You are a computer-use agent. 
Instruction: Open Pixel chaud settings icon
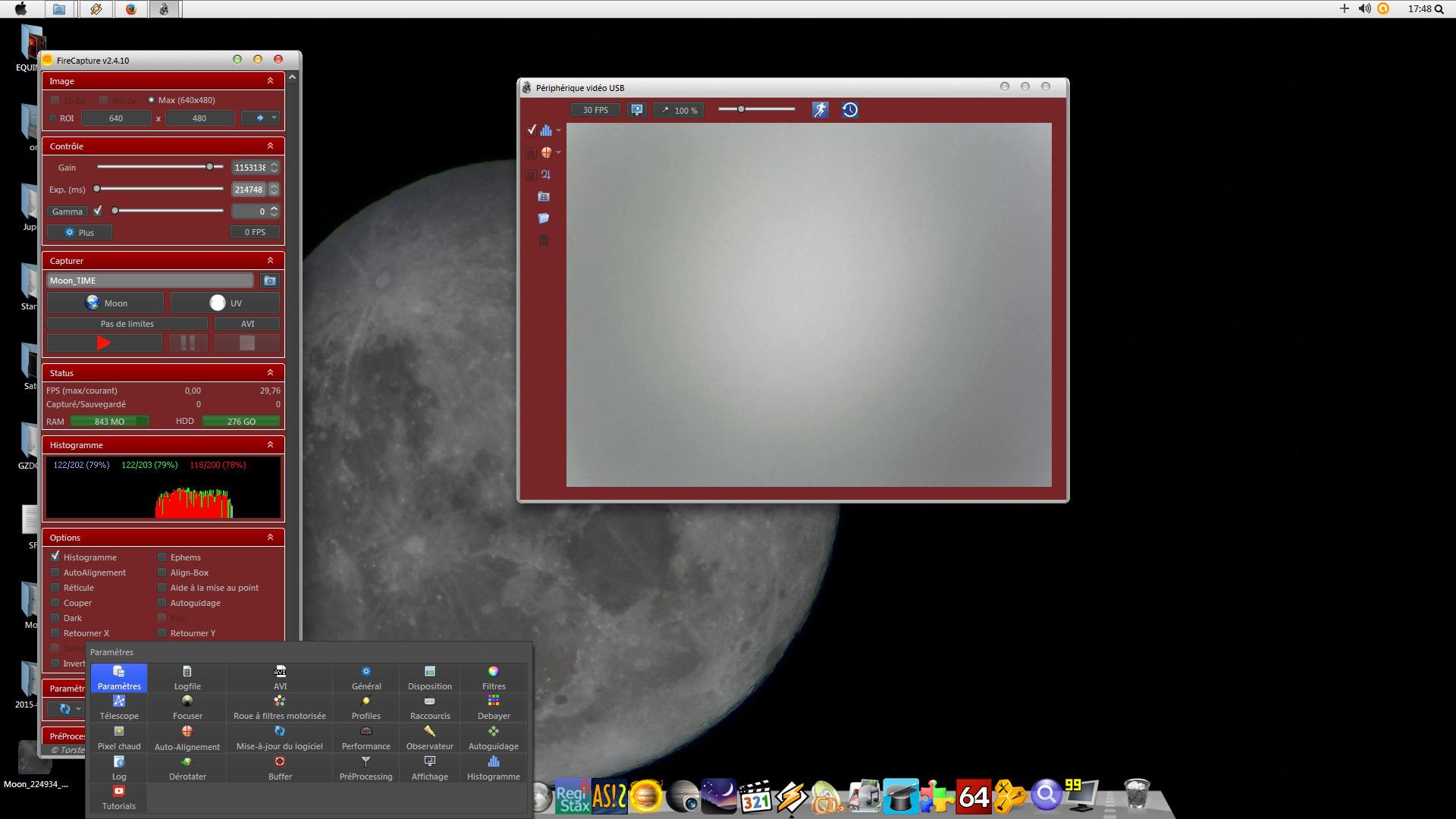119,737
